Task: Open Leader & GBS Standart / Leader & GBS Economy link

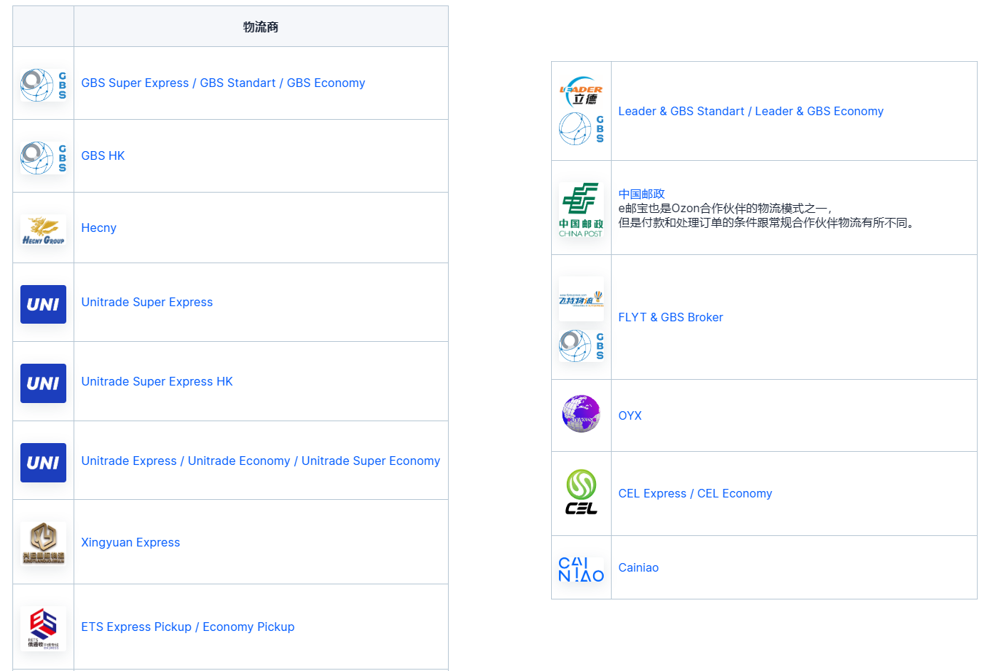Action: [x=751, y=111]
